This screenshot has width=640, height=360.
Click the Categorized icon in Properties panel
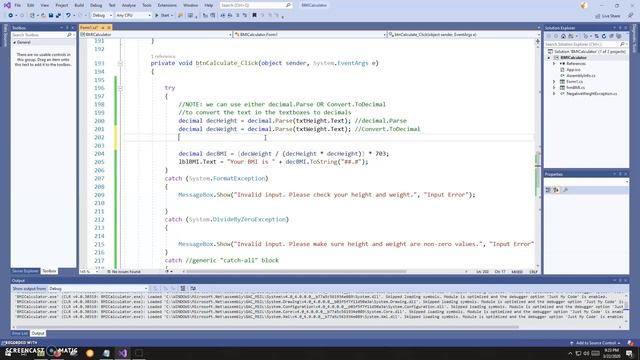[x=548, y=190]
